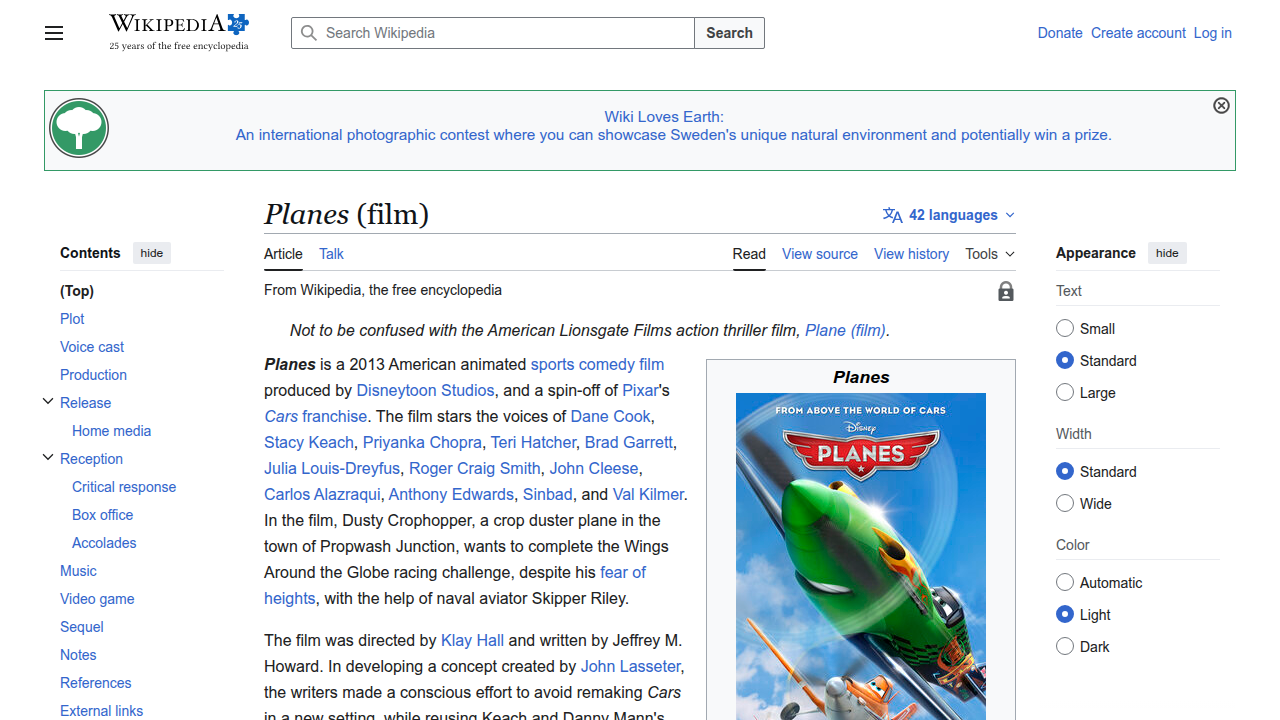Jump to Home media subsection

111,431
